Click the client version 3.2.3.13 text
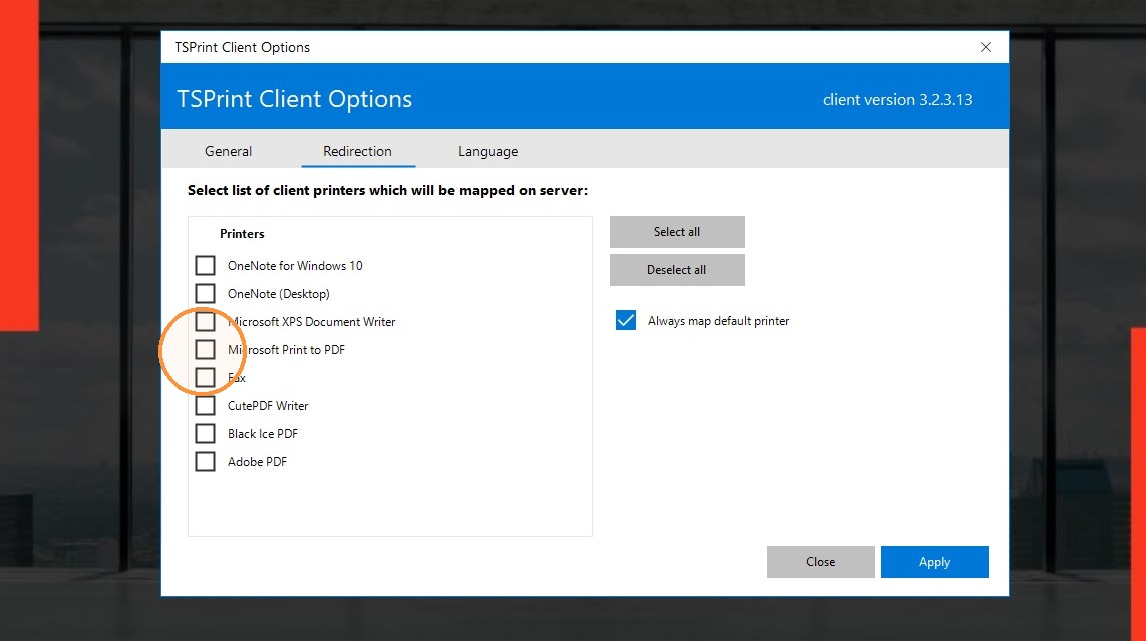Image resolution: width=1146 pixels, height=641 pixels. click(x=898, y=99)
